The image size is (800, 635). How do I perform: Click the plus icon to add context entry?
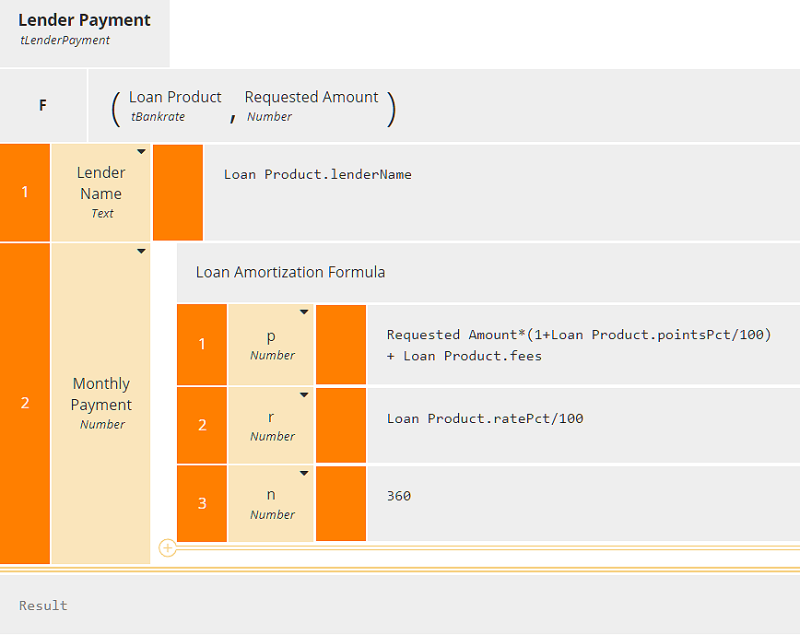[168, 548]
